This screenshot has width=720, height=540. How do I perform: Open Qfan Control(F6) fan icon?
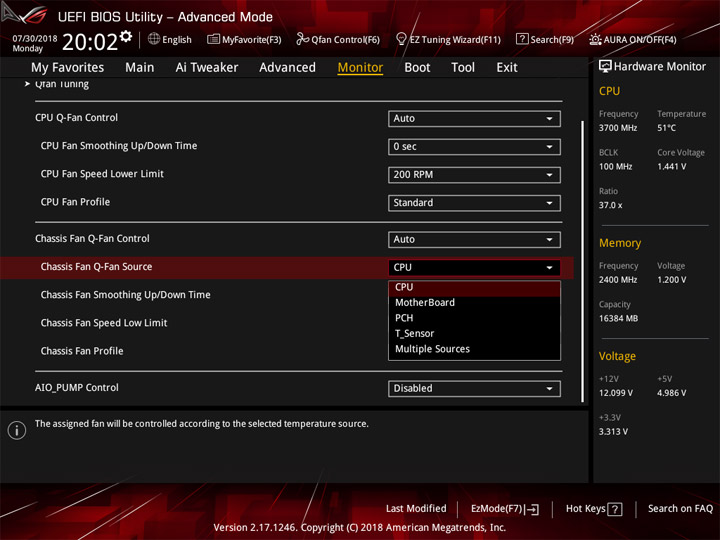[302, 39]
